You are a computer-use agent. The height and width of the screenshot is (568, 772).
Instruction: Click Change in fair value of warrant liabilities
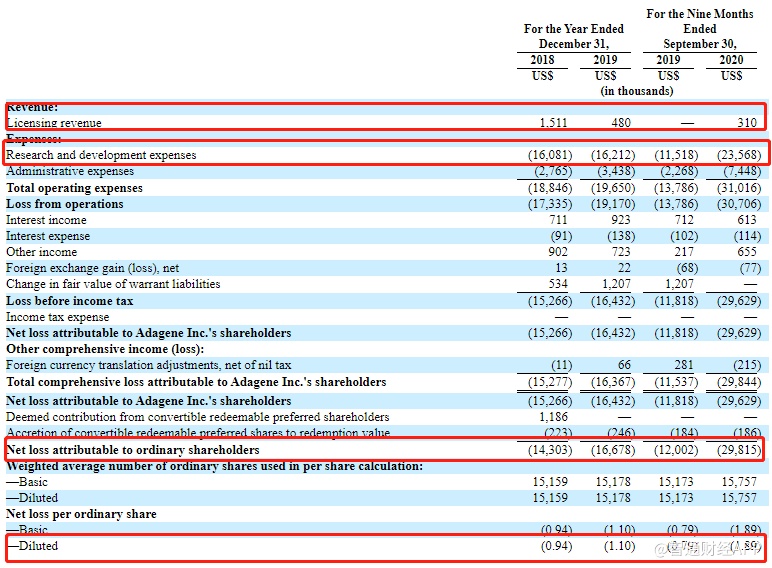[113, 284]
